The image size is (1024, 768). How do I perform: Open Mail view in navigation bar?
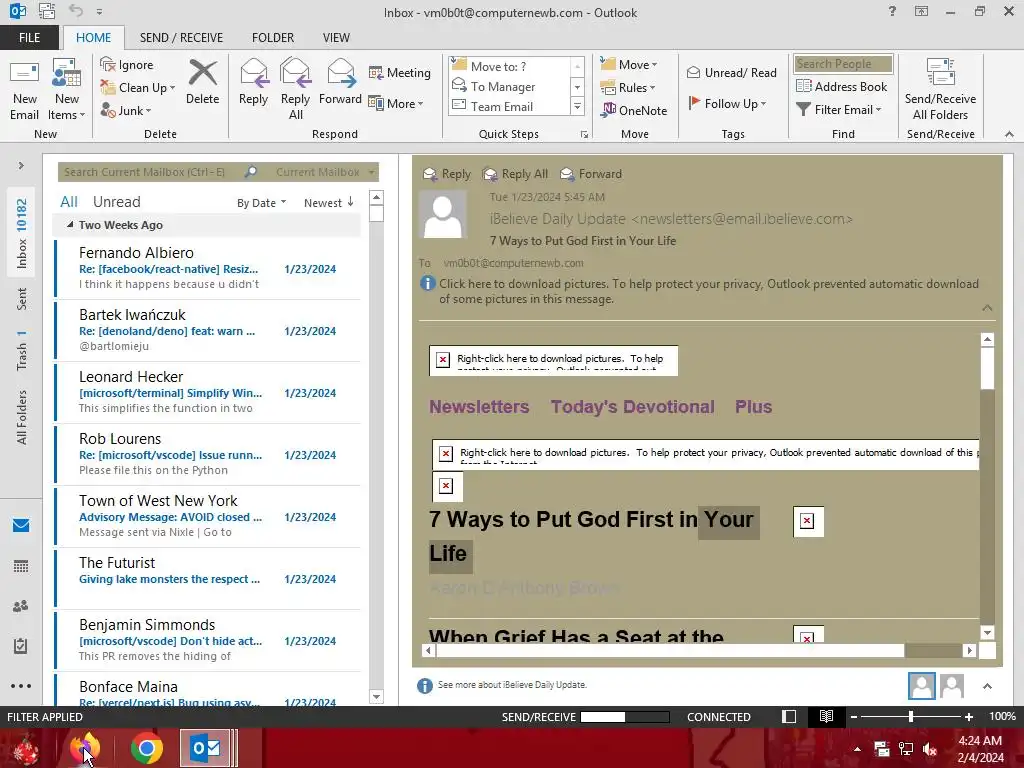pyautogui.click(x=21, y=526)
